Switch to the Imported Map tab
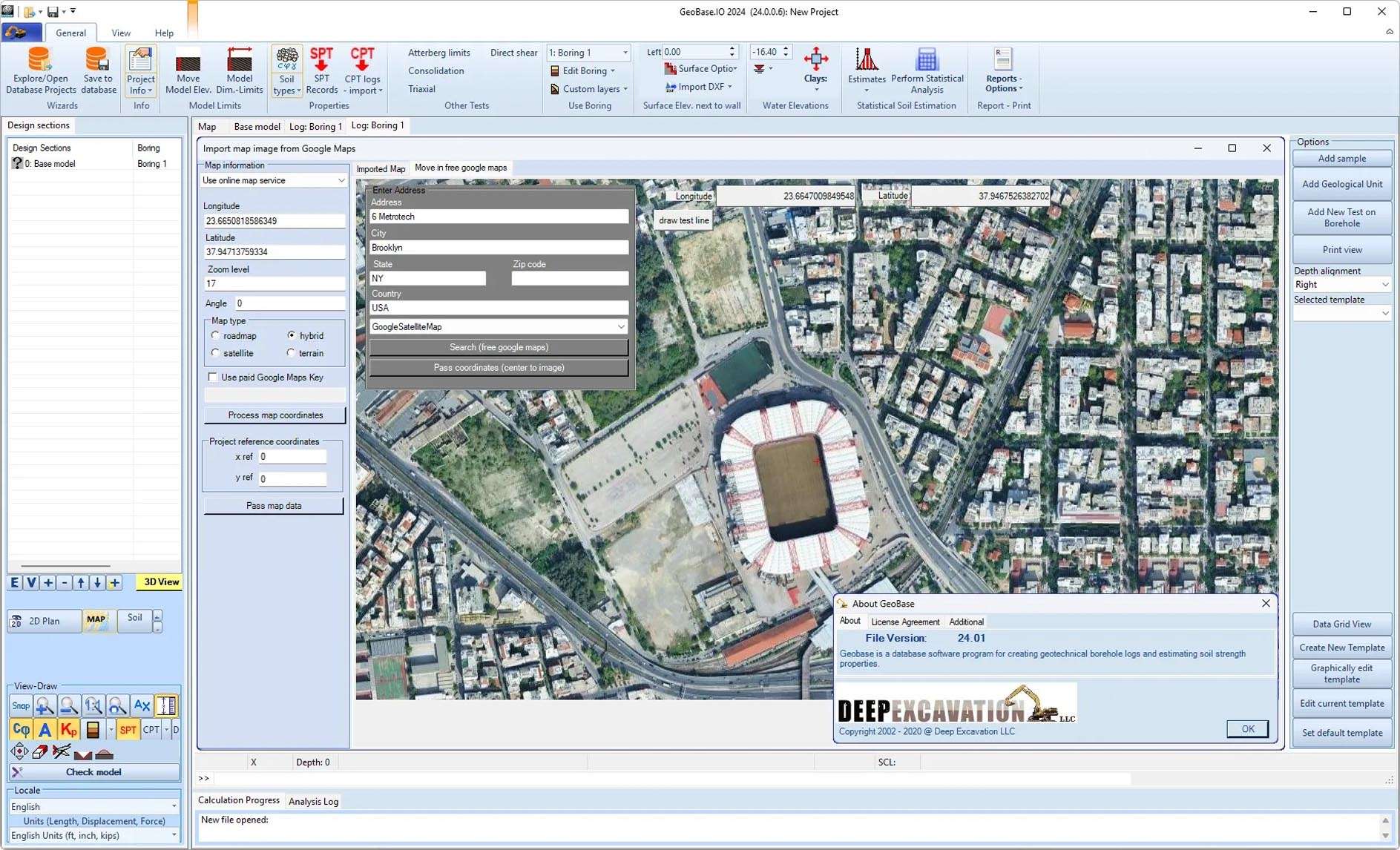Screen dimensions: 1400x850 (x=381, y=169)
